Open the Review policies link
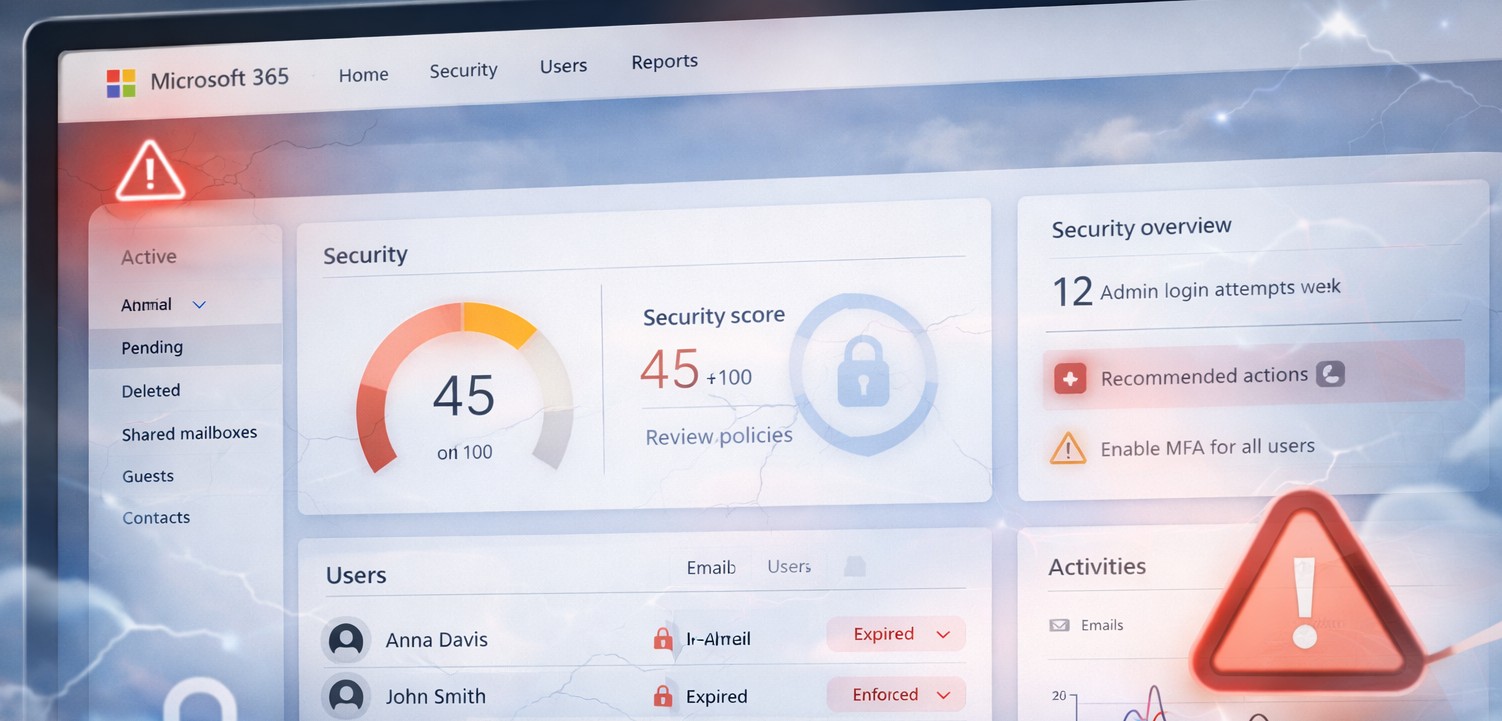The width and height of the screenshot is (1502, 721). [719, 436]
